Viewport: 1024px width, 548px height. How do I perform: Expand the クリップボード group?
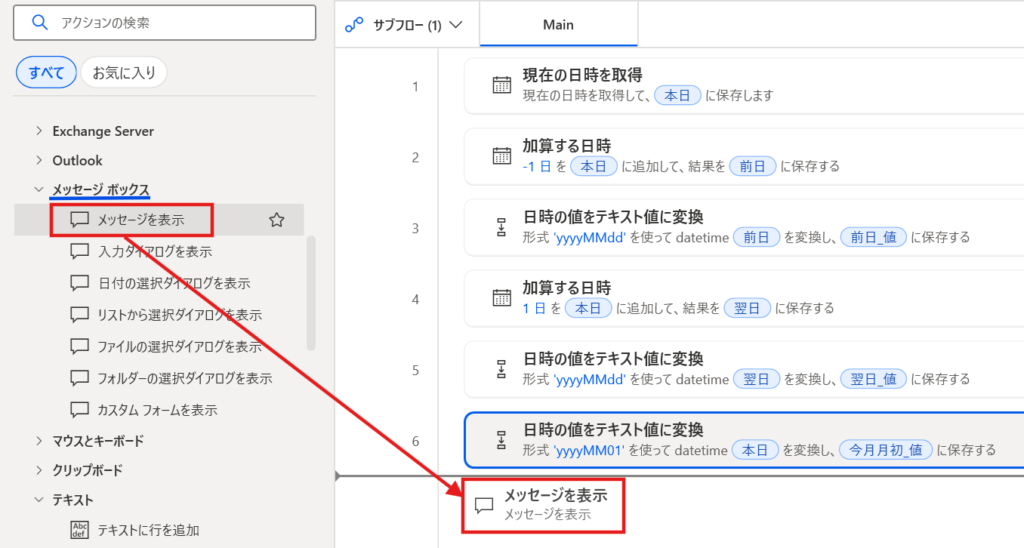[x=39, y=470]
